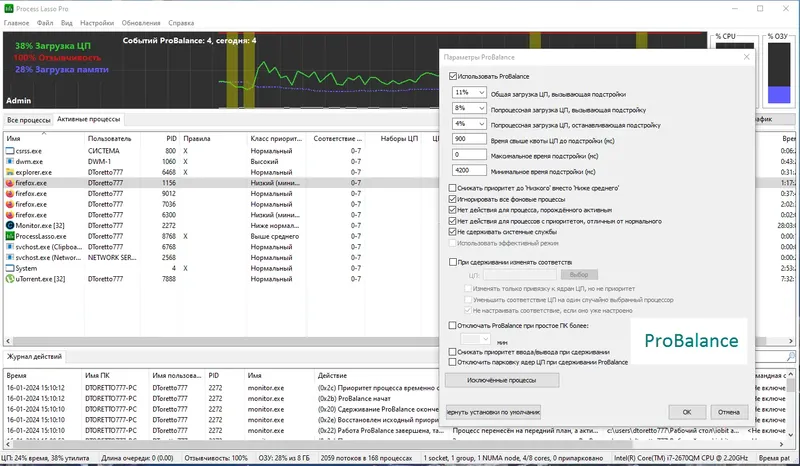Toggle no action for non-normal priority processes
This screenshot has height=466, width=800.
pyautogui.click(x=453, y=221)
